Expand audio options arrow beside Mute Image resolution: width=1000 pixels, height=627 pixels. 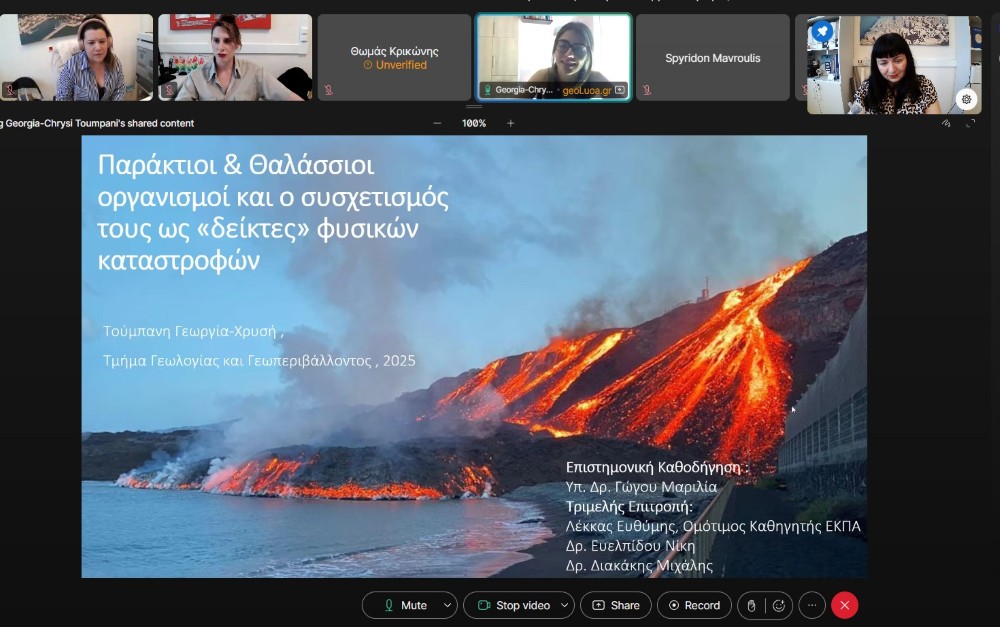tap(447, 605)
